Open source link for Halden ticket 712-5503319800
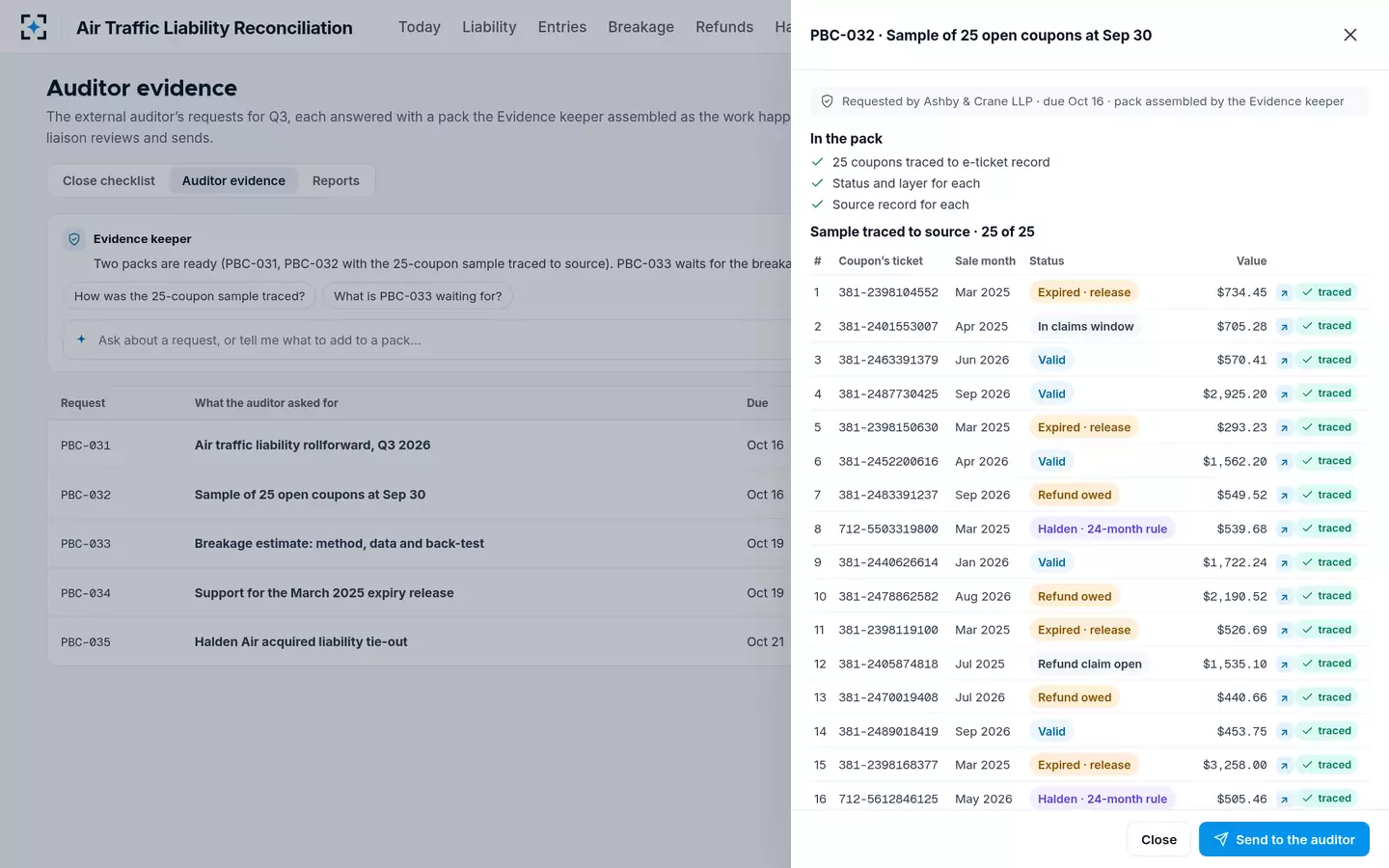Image resolution: width=1389 pixels, height=868 pixels. pyautogui.click(x=1284, y=529)
